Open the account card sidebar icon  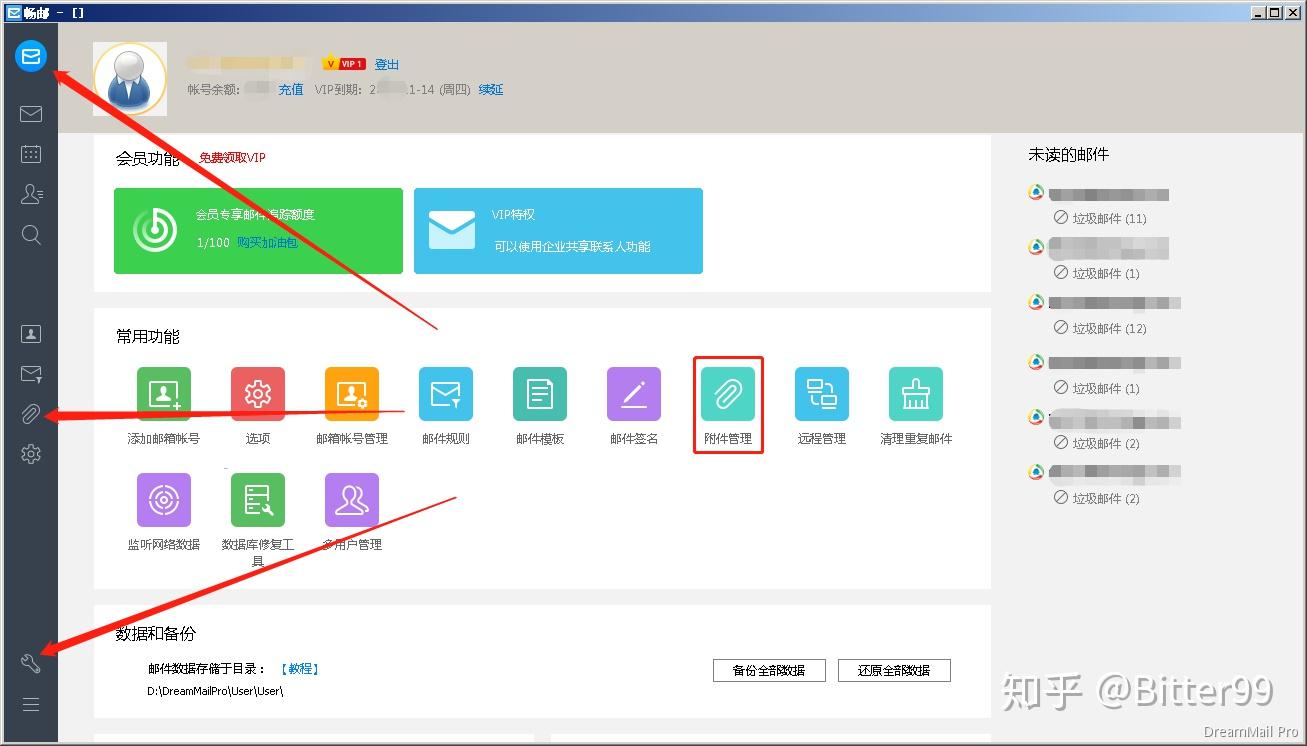pyautogui.click(x=31, y=334)
